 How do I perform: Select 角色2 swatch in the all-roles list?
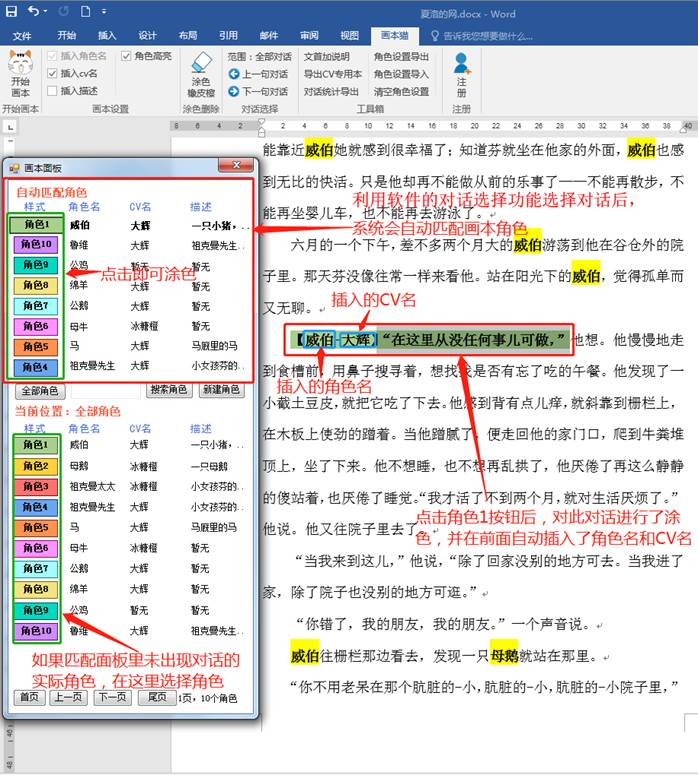36,466
